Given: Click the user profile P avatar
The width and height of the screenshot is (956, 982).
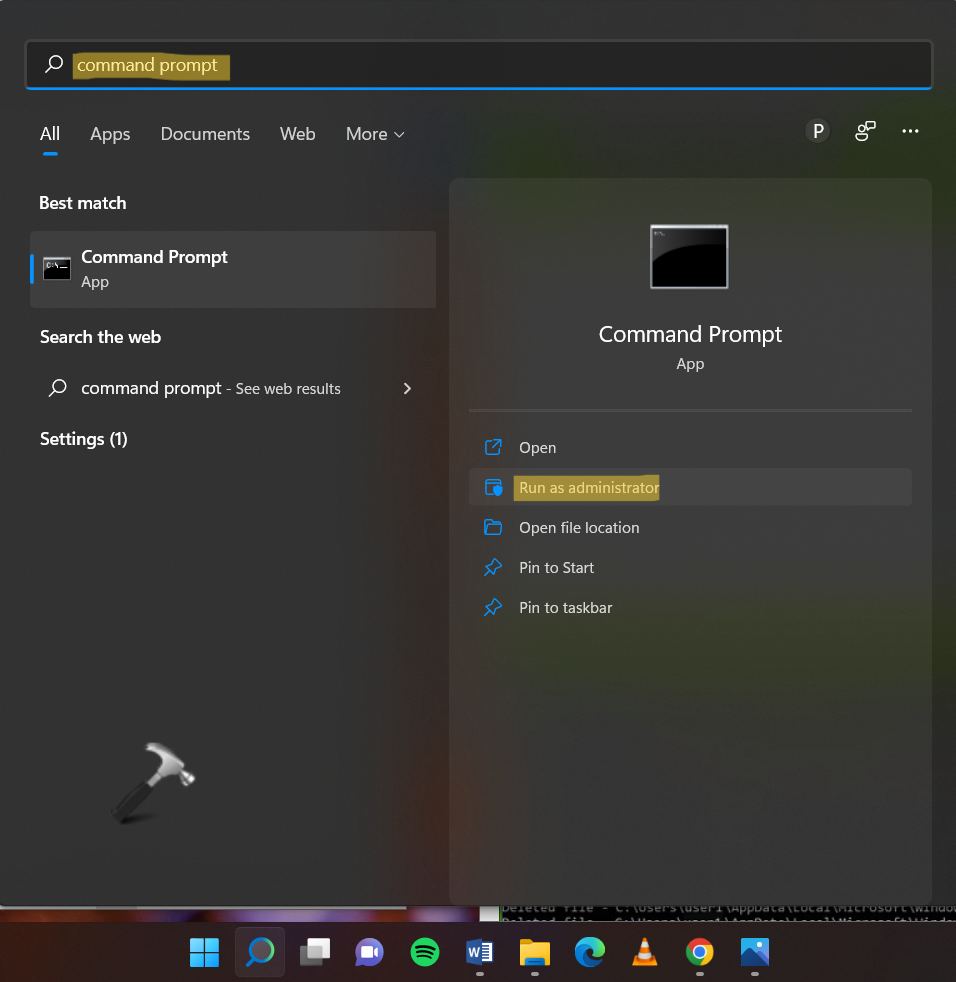Looking at the screenshot, I should tap(818, 131).
